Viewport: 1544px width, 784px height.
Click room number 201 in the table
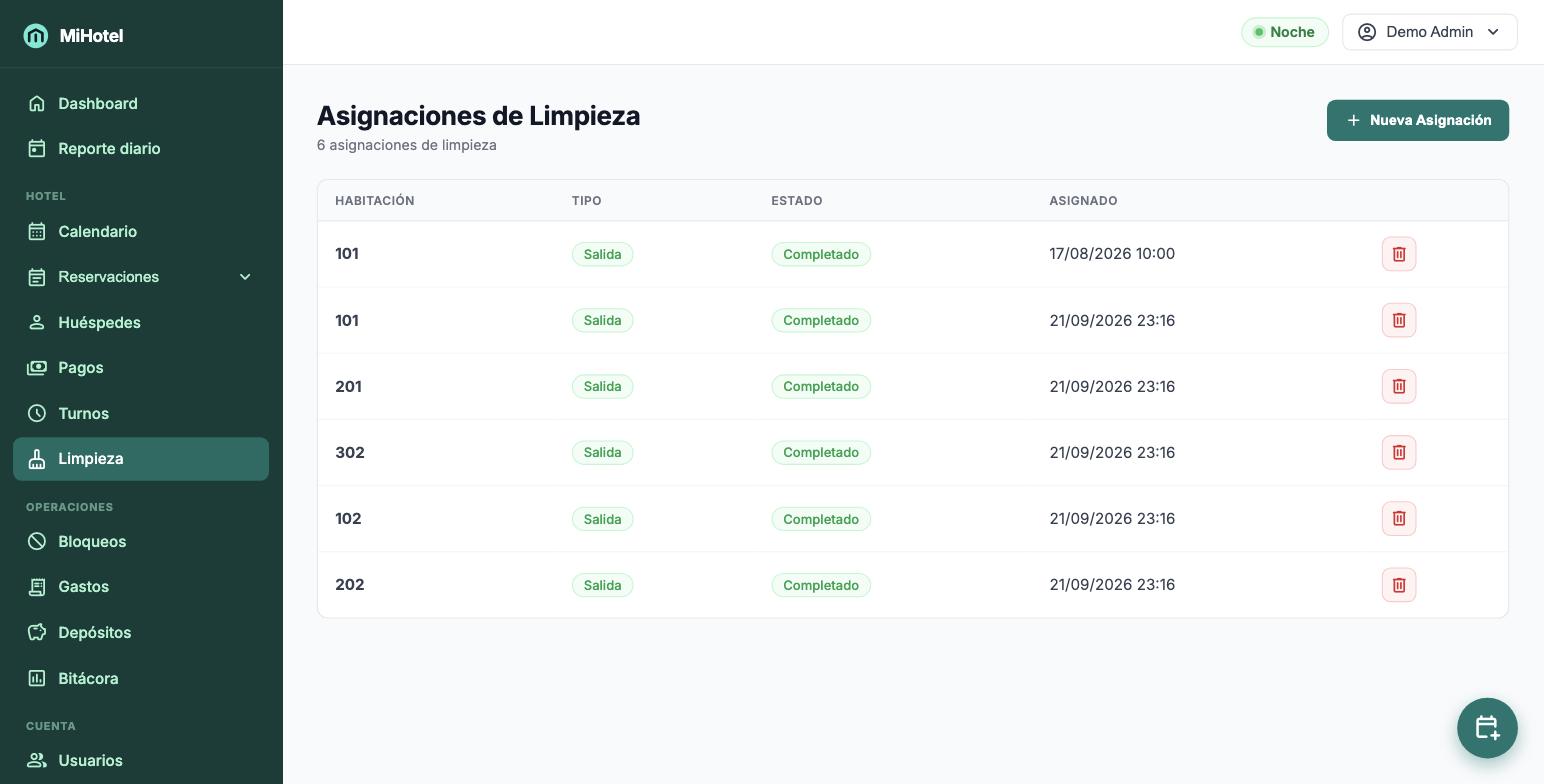pos(348,386)
